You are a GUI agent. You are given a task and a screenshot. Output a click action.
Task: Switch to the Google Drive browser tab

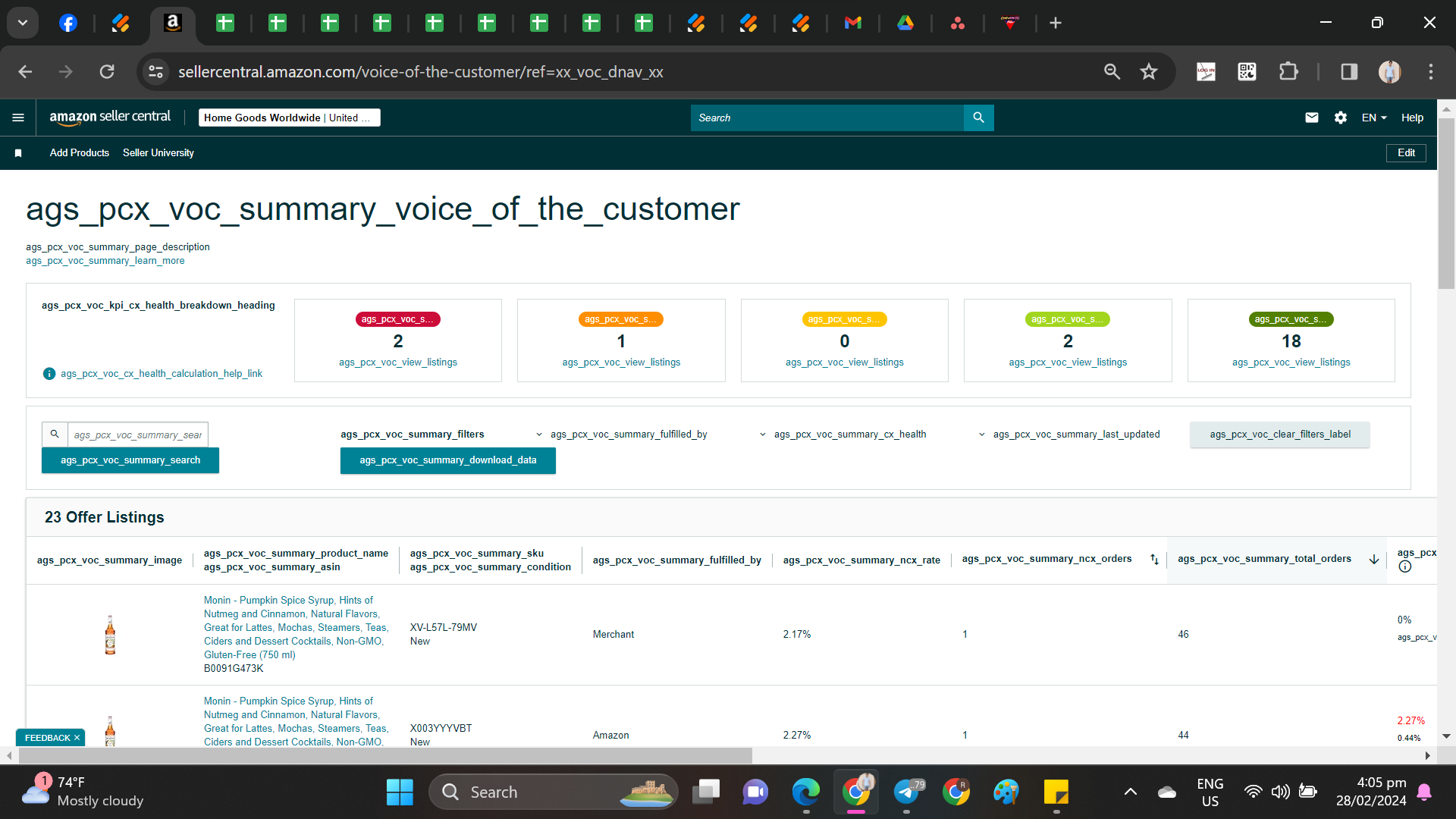point(905,23)
